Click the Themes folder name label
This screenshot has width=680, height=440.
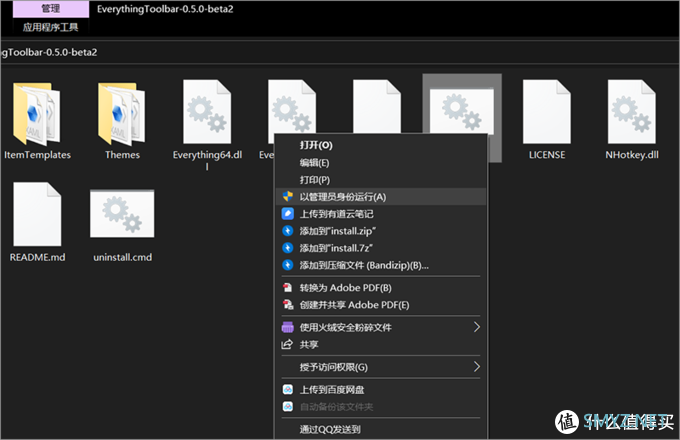point(122,155)
